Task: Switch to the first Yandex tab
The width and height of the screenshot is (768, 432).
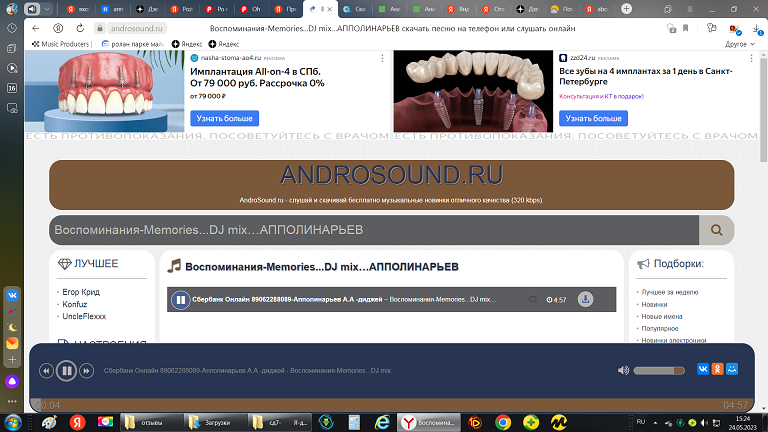Action: click(77, 9)
